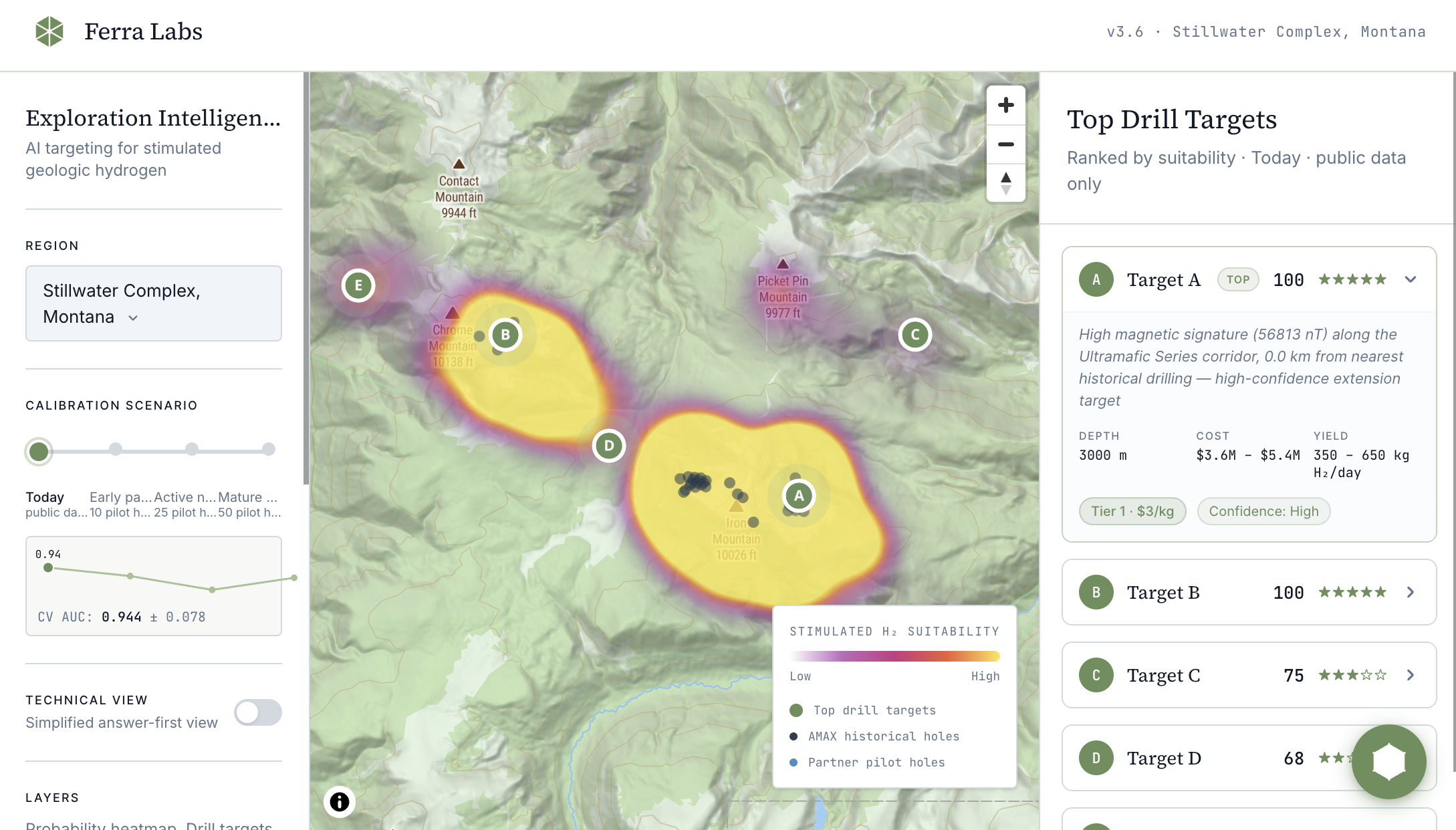
Task: Click the left sidebar scrollbar
Action: pyautogui.click(x=306, y=277)
